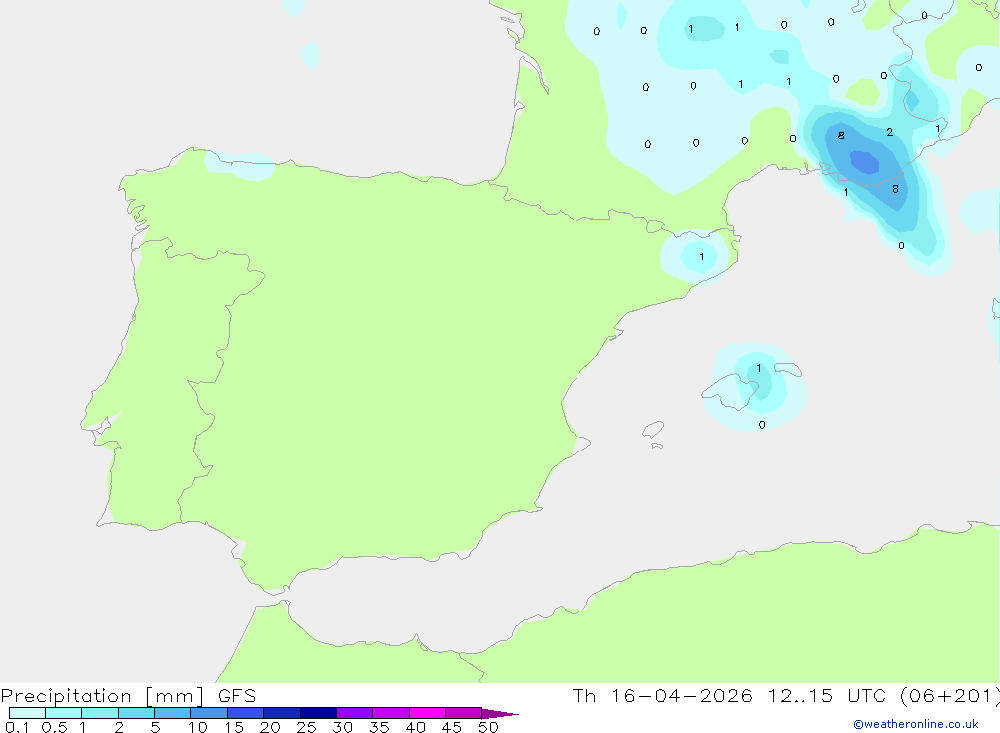The width and height of the screenshot is (1000, 733).
Task: Click the legend arrow tip above 50 mm
Action: pyautogui.click(x=501, y=714)
